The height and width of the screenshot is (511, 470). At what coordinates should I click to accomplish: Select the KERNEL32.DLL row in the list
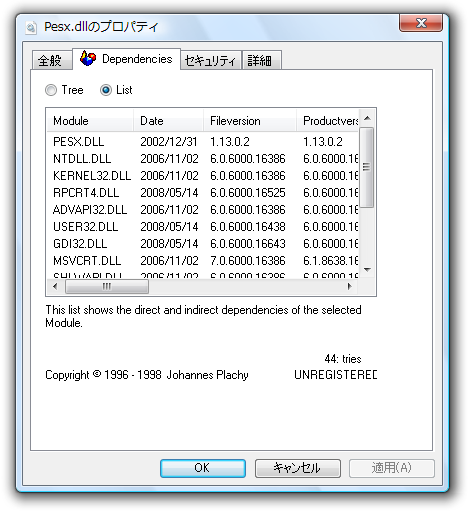(203, 176)
